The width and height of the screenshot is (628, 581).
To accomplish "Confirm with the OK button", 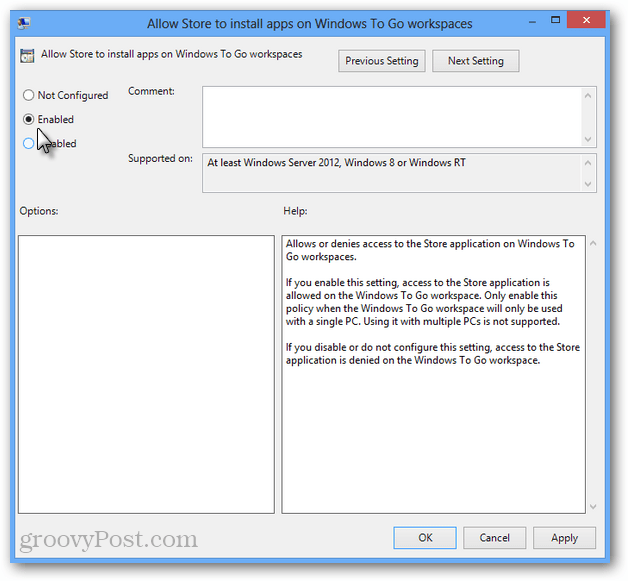I will click(x=425, y=538).
